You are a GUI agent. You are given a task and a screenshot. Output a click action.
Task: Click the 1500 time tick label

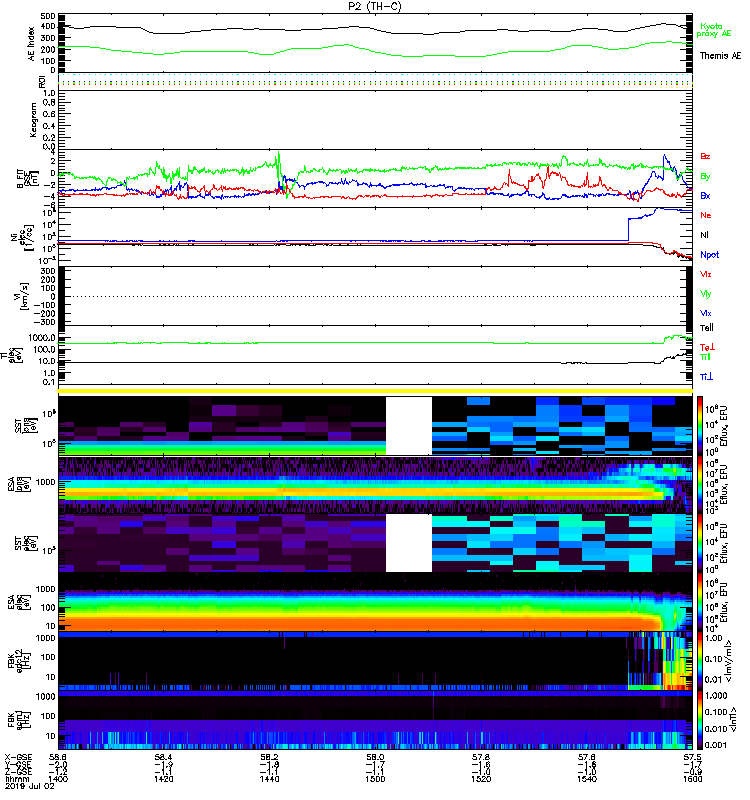(375, 779)
